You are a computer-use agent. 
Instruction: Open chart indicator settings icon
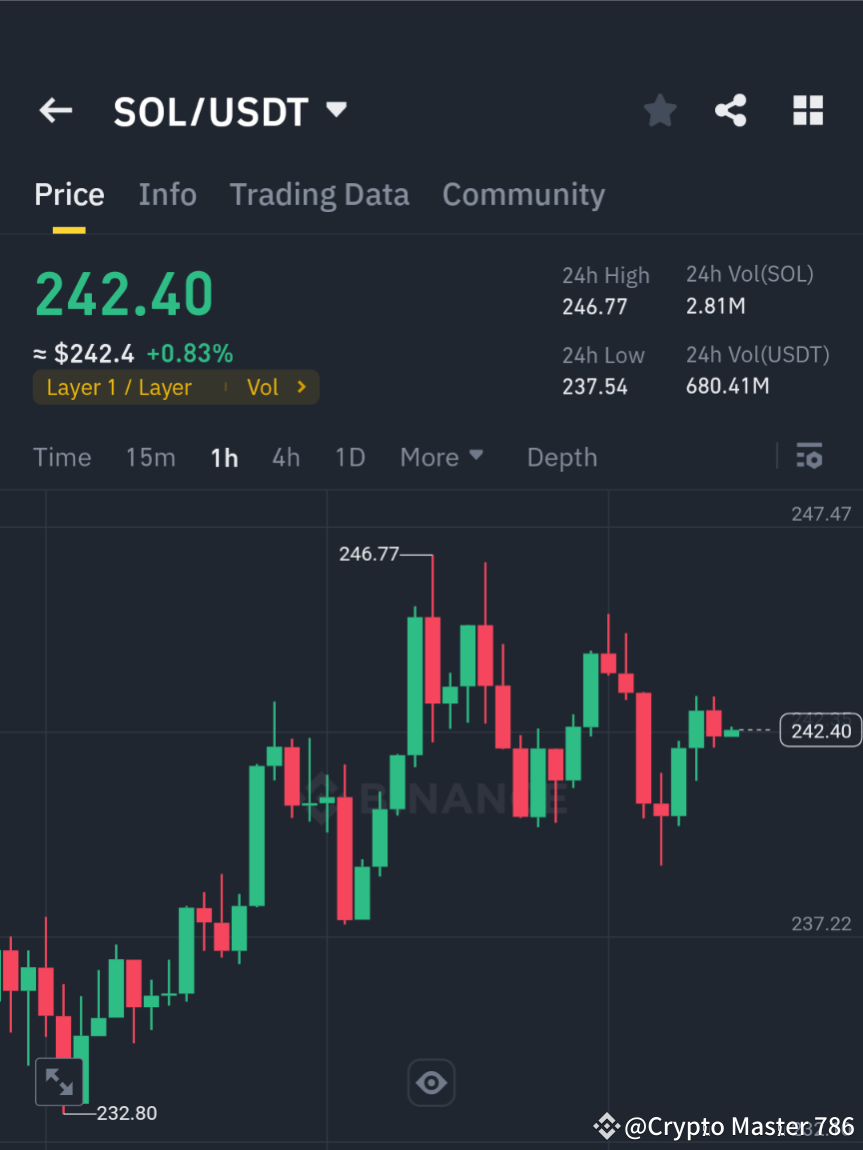tap(809, 456)
